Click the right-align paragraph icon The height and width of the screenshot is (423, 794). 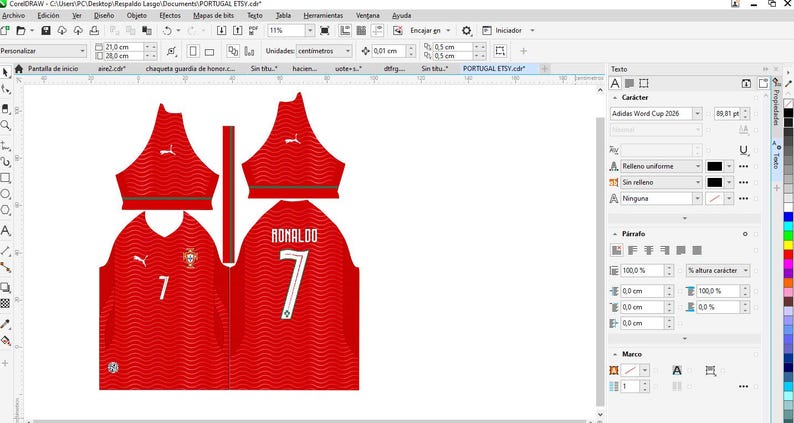665,250
